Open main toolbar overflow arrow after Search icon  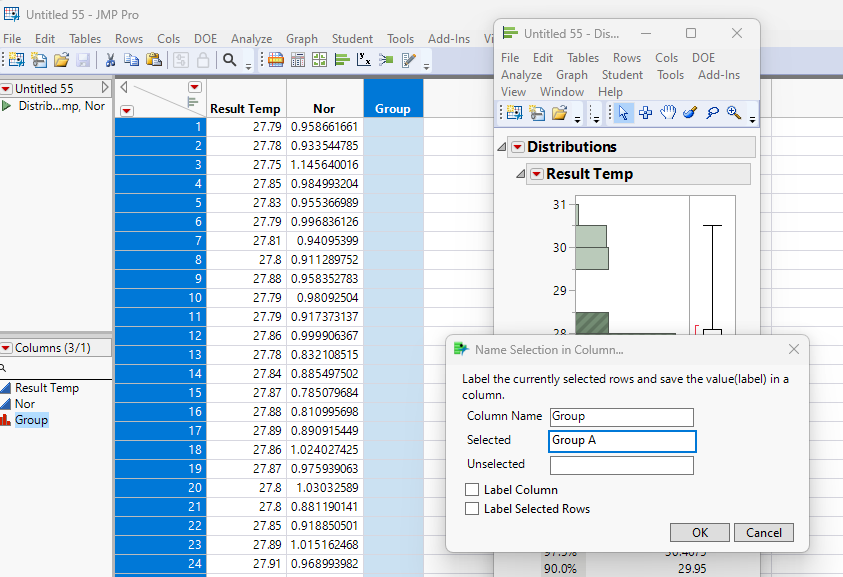[x=248, y=66]
